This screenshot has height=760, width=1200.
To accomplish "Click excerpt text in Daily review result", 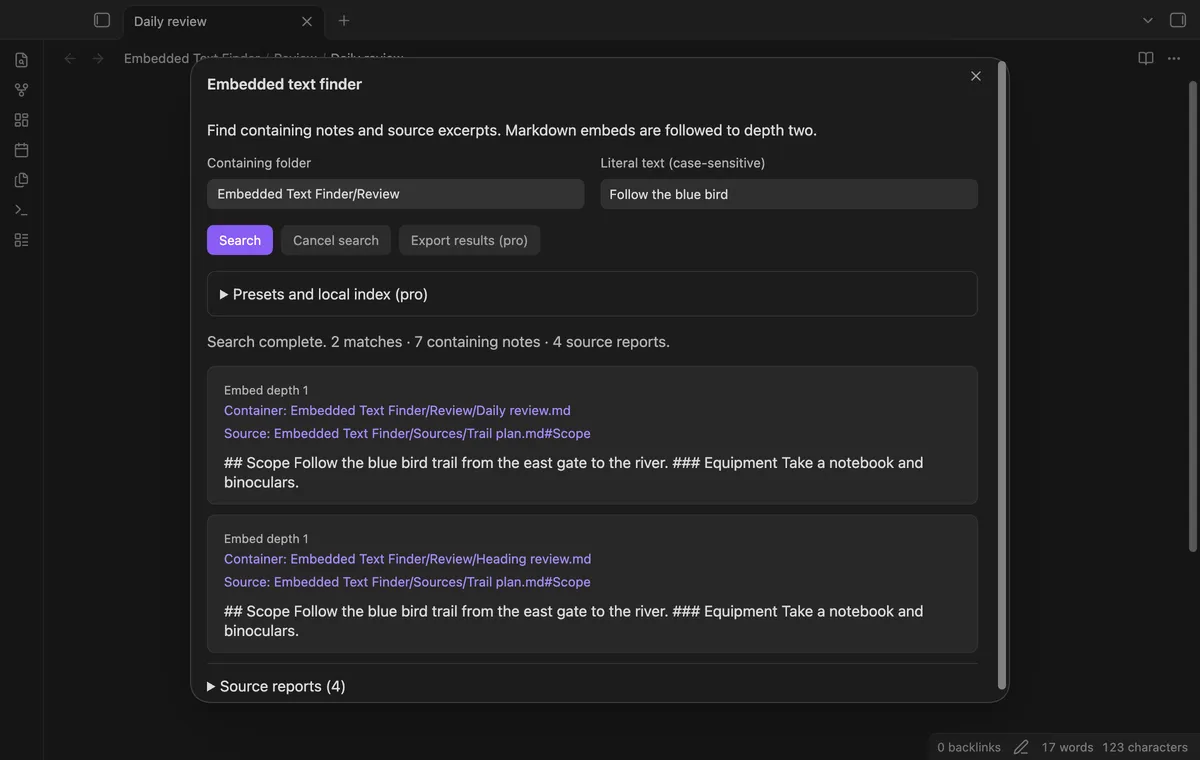I will click(573, 472).
